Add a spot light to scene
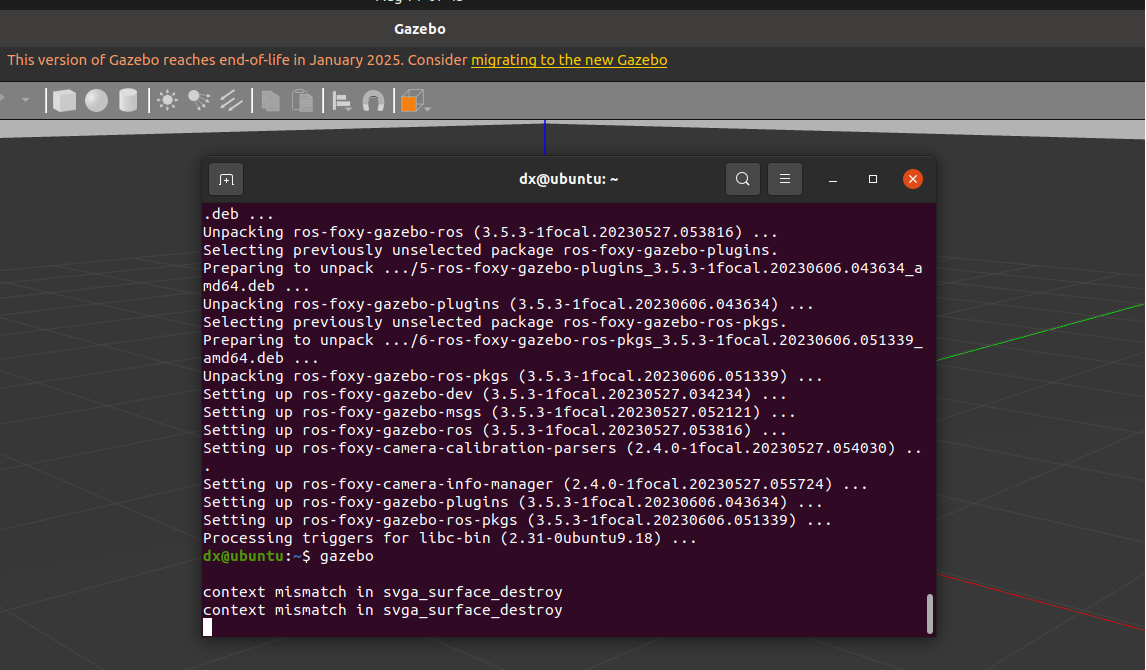 tap(199, 101)
